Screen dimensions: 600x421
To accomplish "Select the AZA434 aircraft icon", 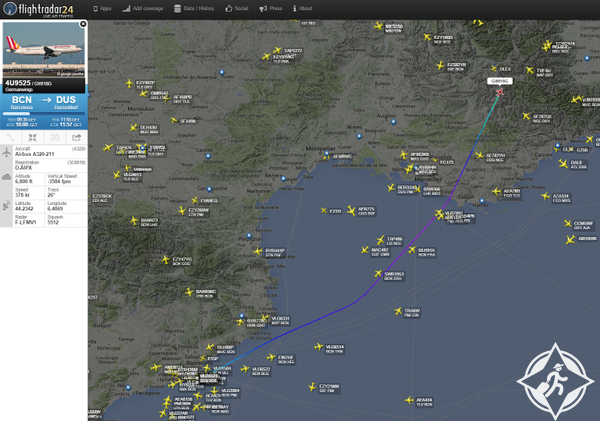I will pyautogui.click(x=409, y=400).
